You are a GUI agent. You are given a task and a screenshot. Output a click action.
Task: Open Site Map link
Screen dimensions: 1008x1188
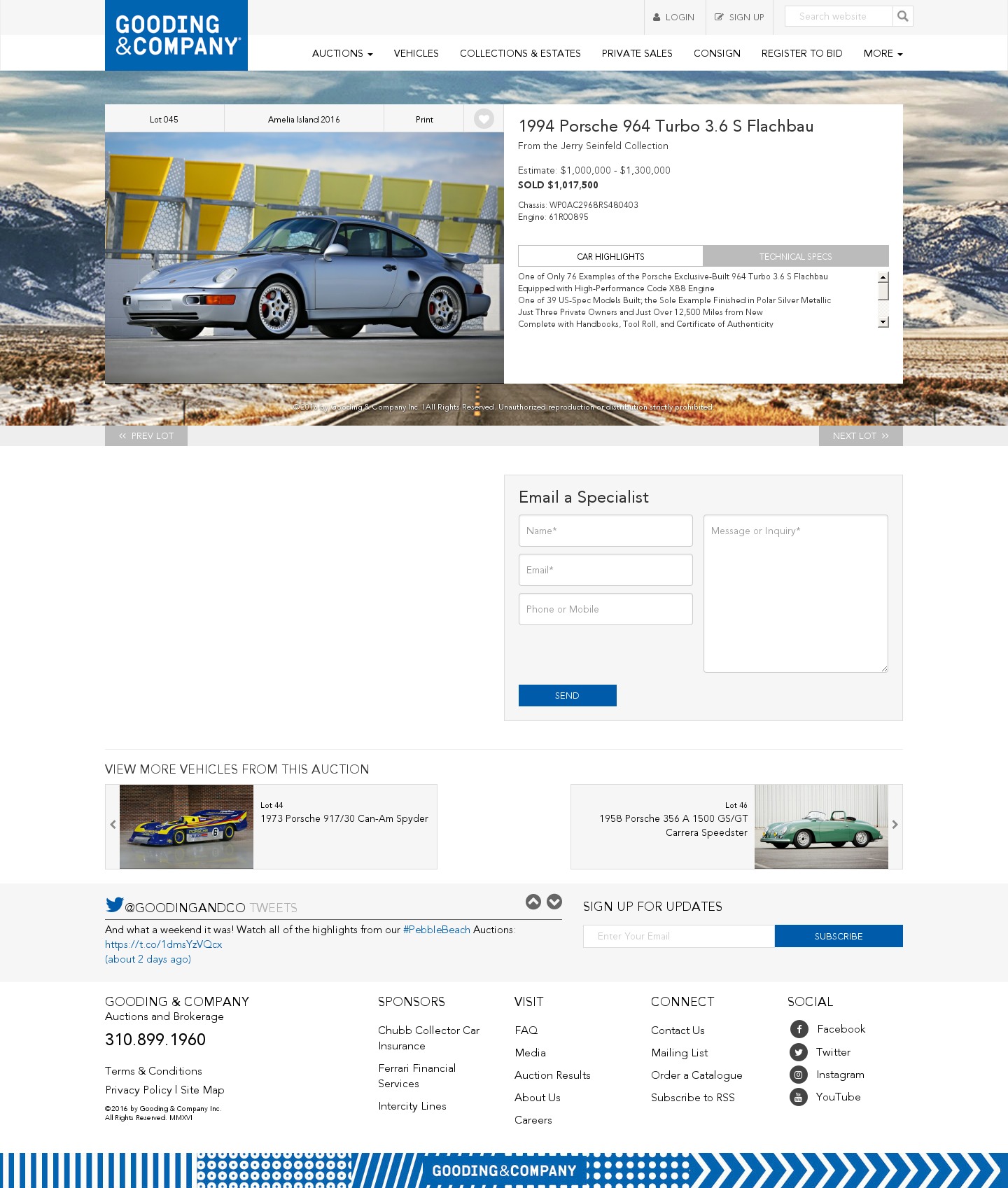tap(202, 1090)
